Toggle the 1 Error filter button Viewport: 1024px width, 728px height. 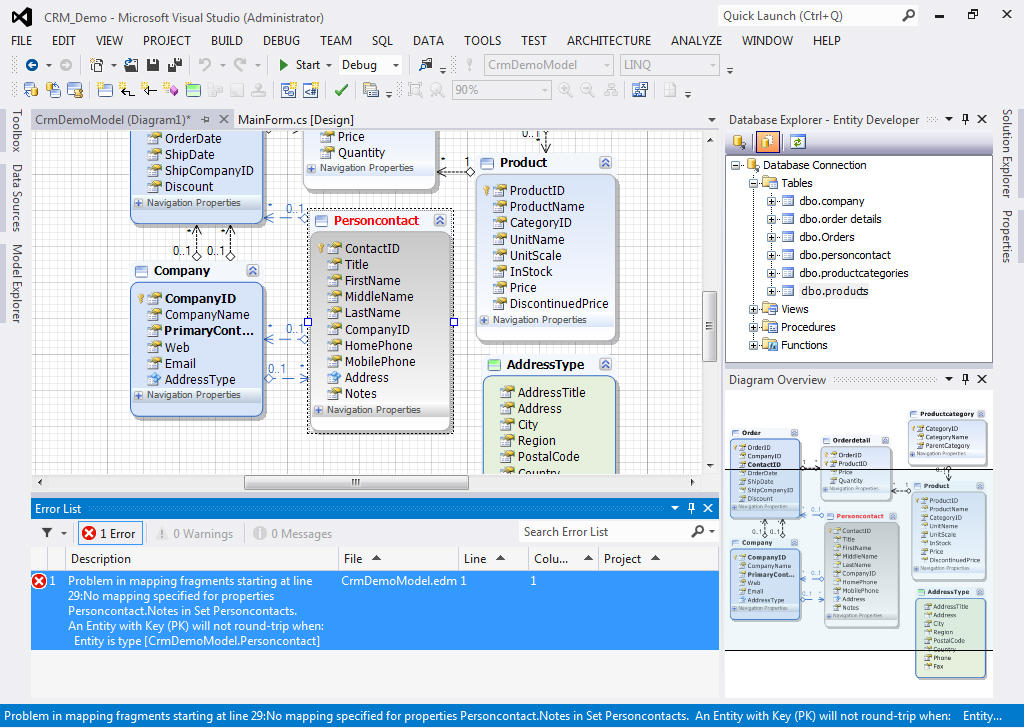(110, 533)
